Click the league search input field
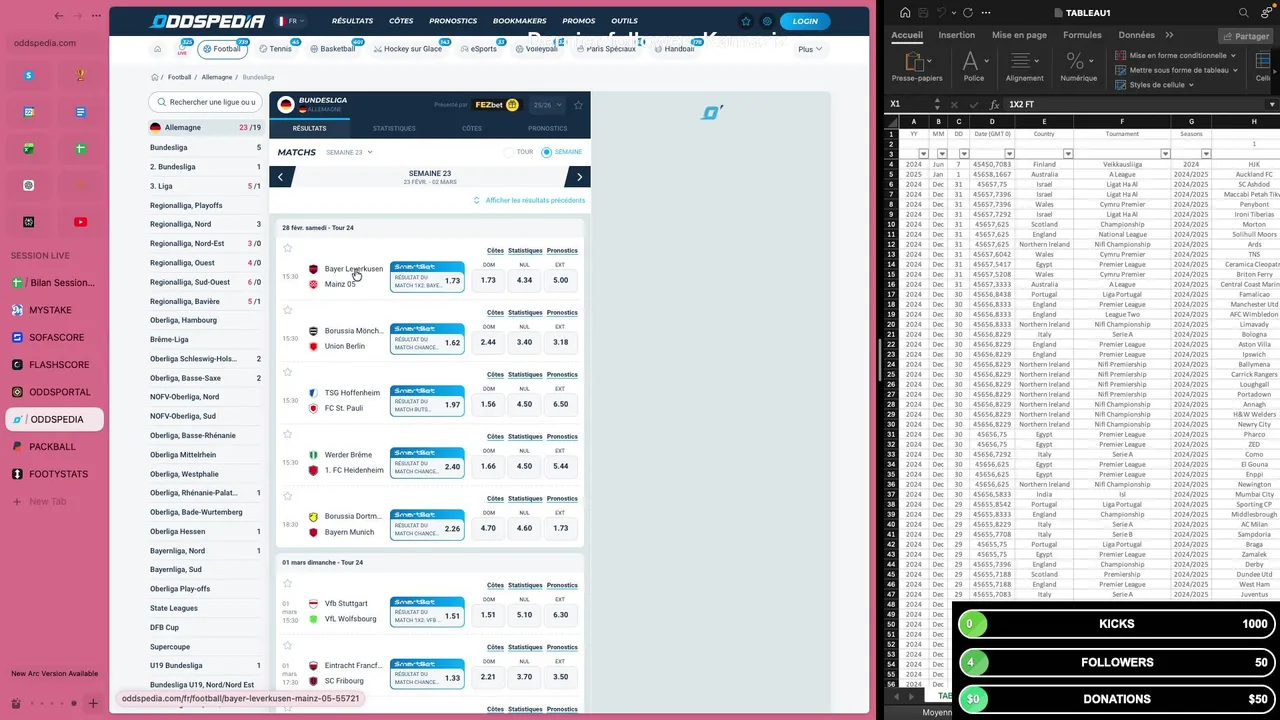Image resolution: width=1280 pixels, height=720 pixels. click(205, 102)
